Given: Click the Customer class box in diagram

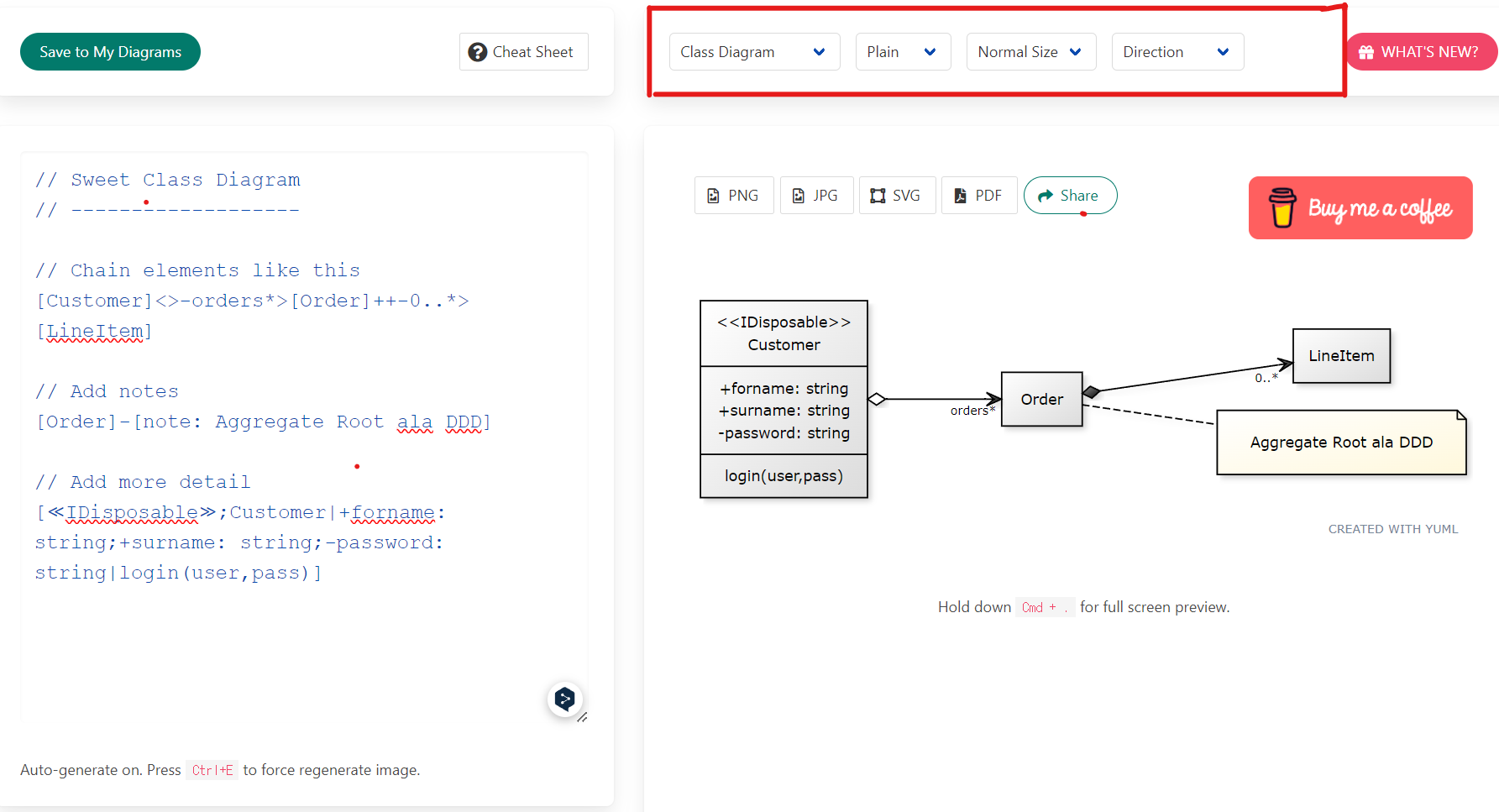Looking at the screenshot, I should [x=784, y=399].
